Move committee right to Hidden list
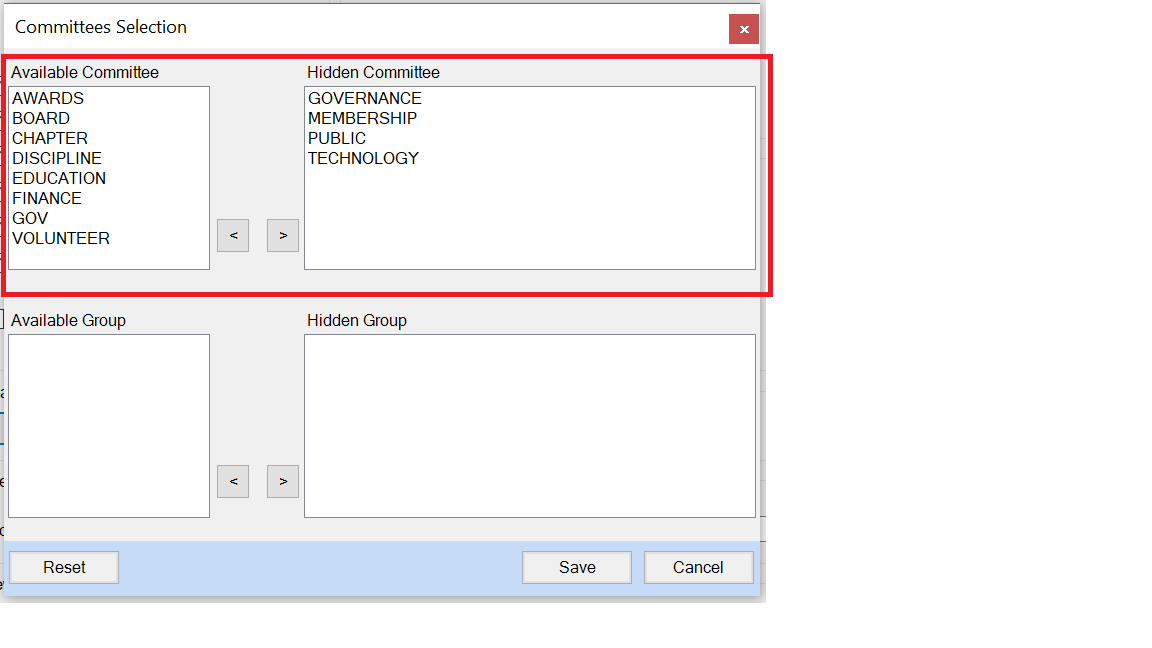This screenshot has width=1152, height=648. pyautogui.click(x=283, y=235)
